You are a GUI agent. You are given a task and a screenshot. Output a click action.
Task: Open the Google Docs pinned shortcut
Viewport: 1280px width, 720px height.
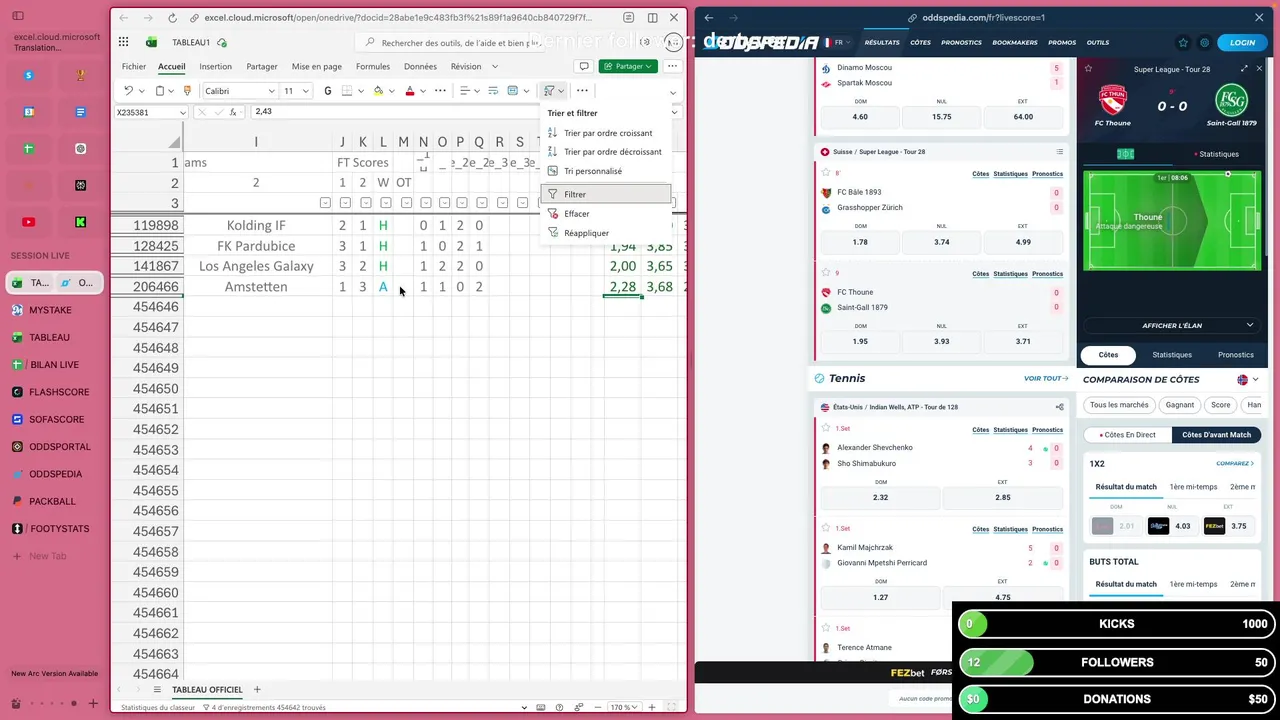click(81, 112)
